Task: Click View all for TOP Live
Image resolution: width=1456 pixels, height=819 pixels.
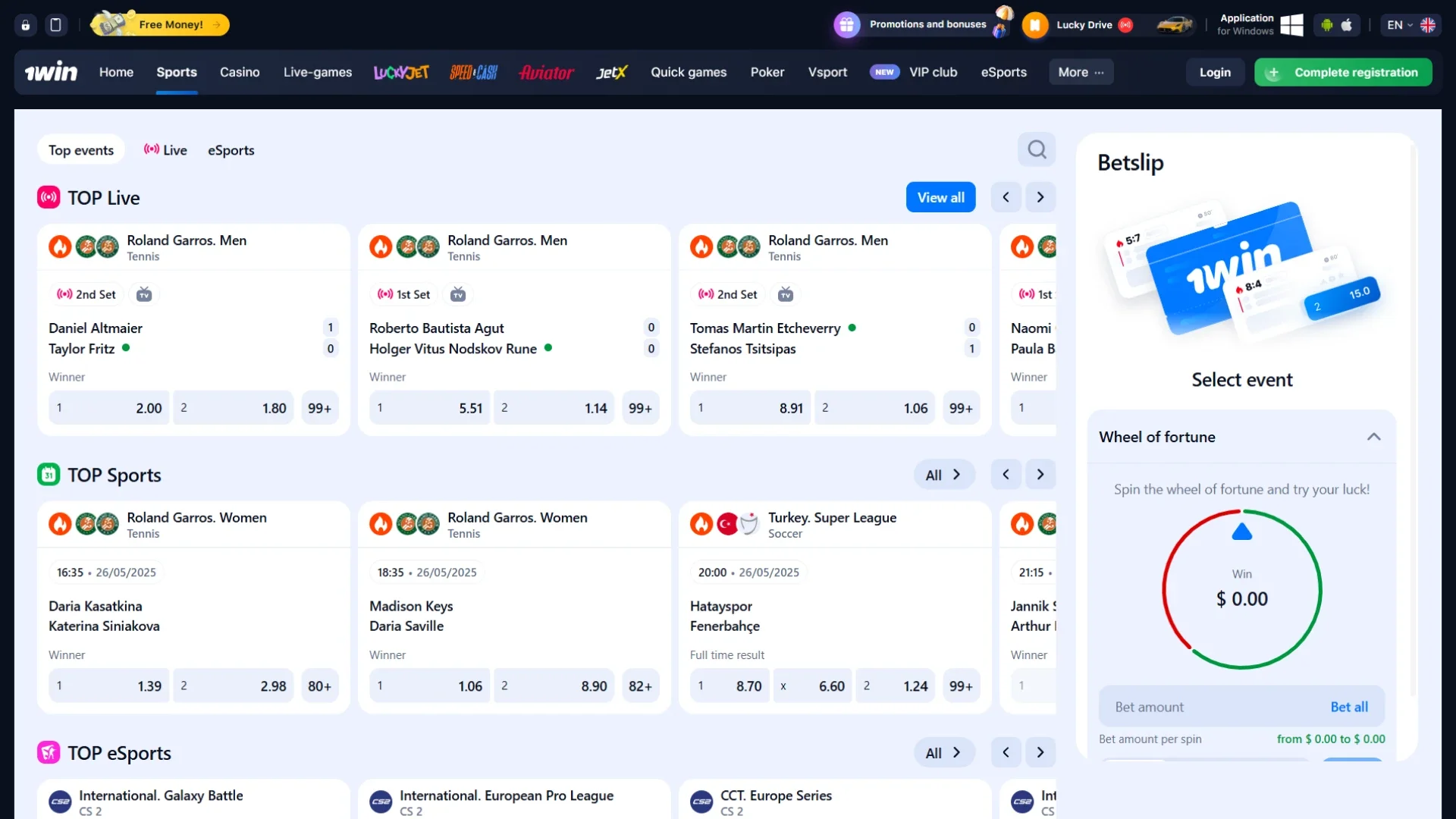Action: tap(940, 197)
